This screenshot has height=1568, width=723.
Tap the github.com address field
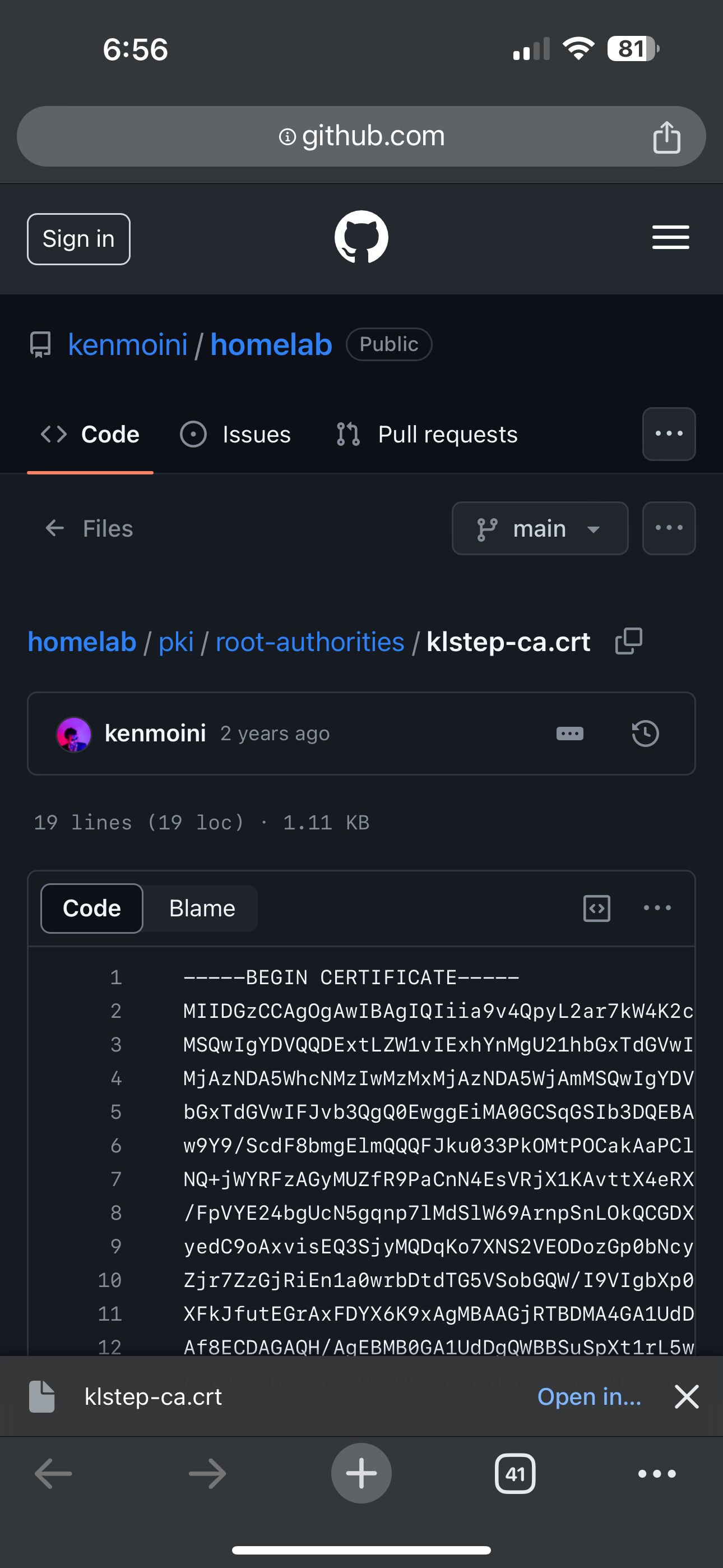361,136
